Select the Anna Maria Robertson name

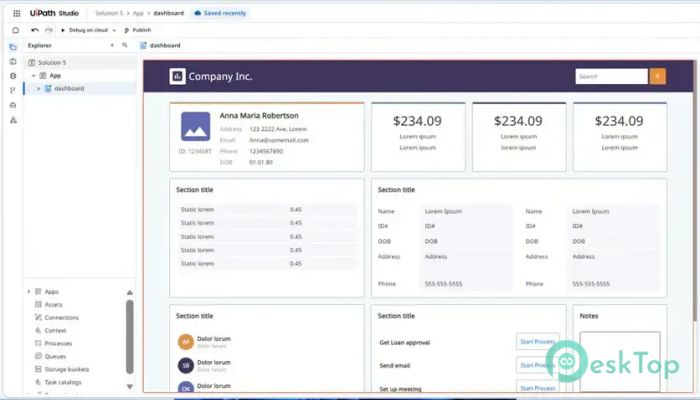[259, 116]
